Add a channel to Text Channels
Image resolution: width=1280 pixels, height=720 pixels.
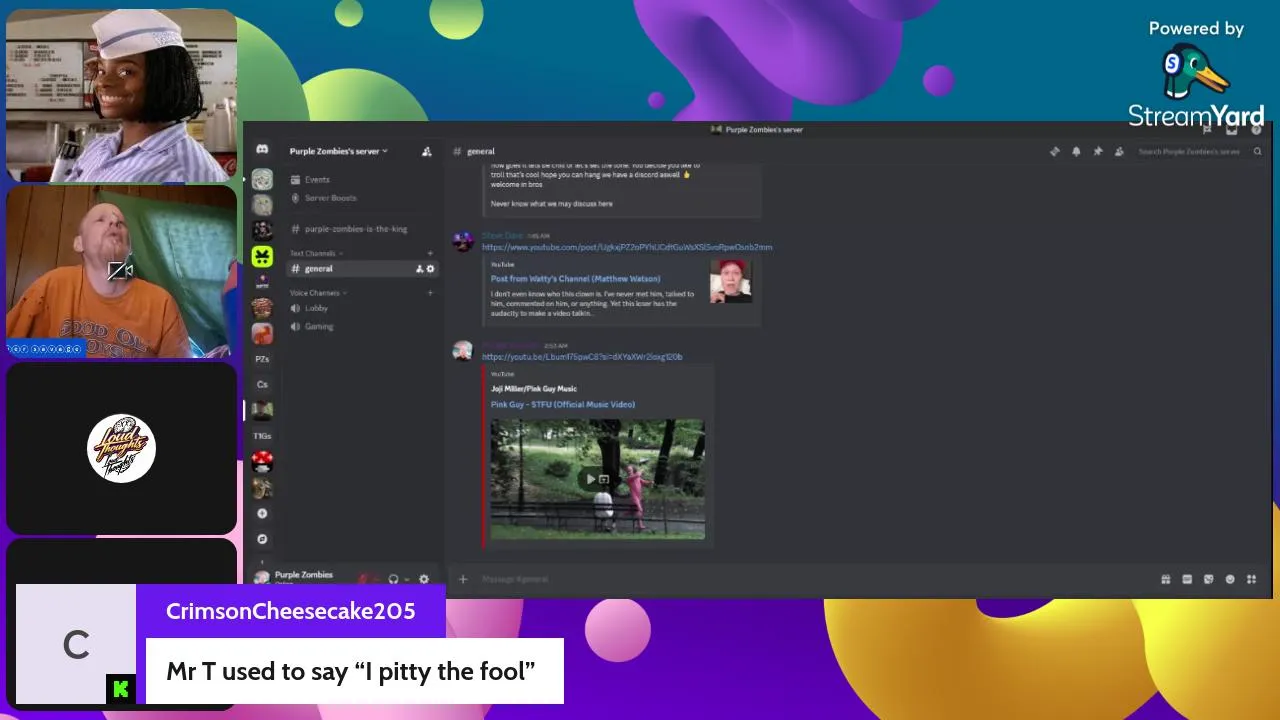[431, 253]
